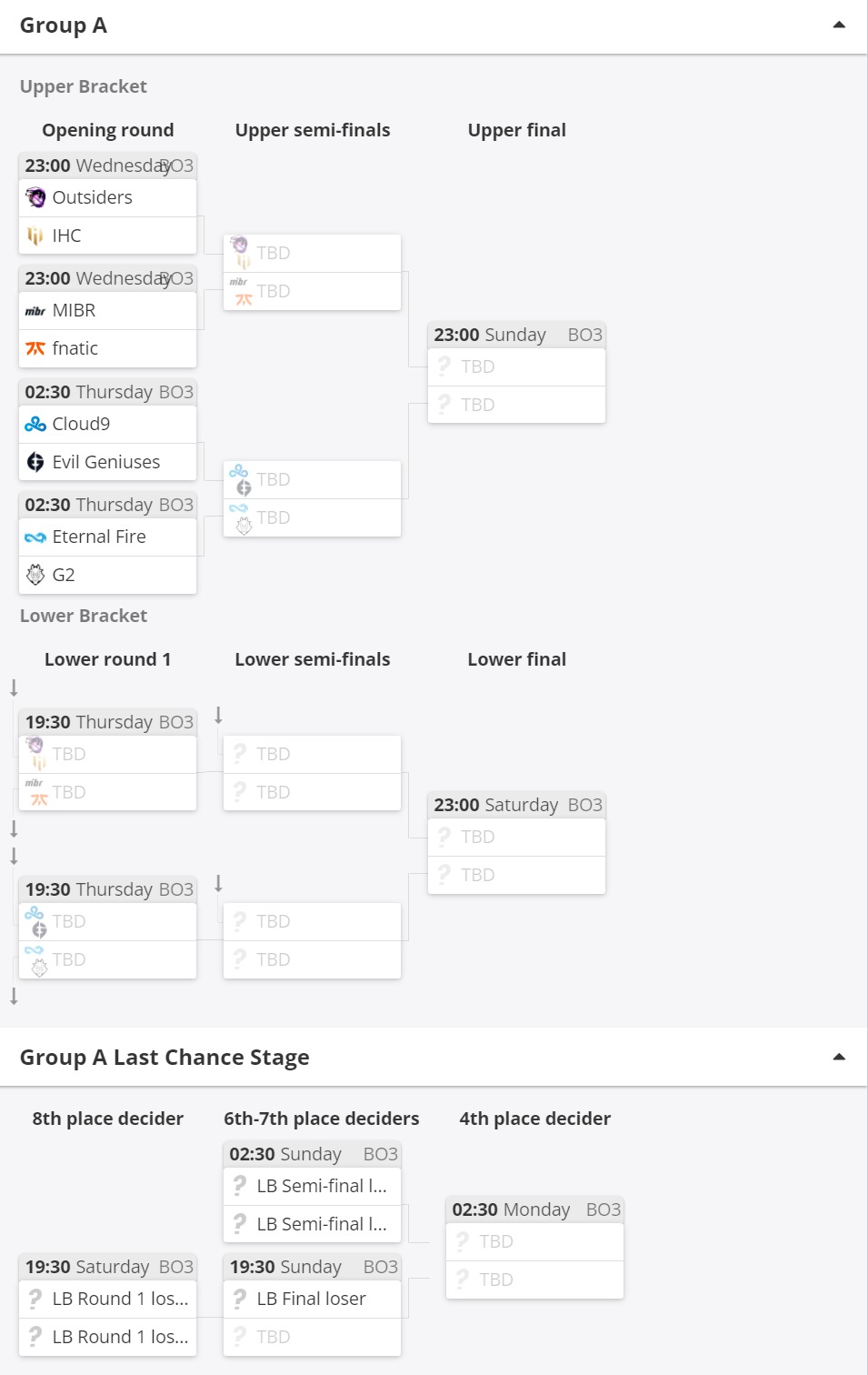Open the Outsiders team link
868x1375 pixels.
click(93, 197)
